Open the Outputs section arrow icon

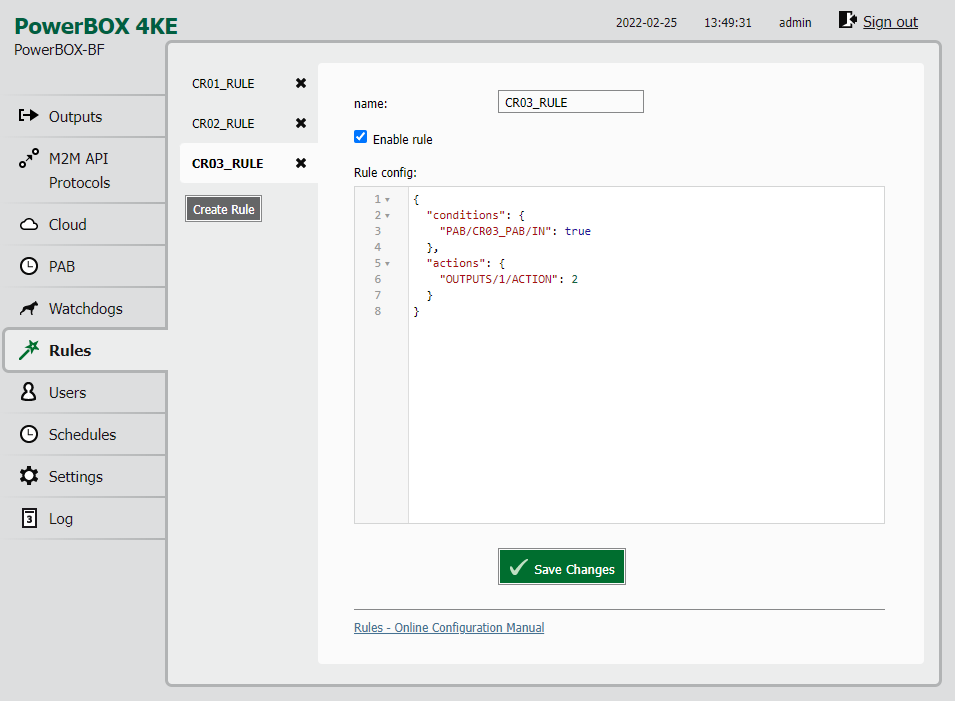(28, 116)
